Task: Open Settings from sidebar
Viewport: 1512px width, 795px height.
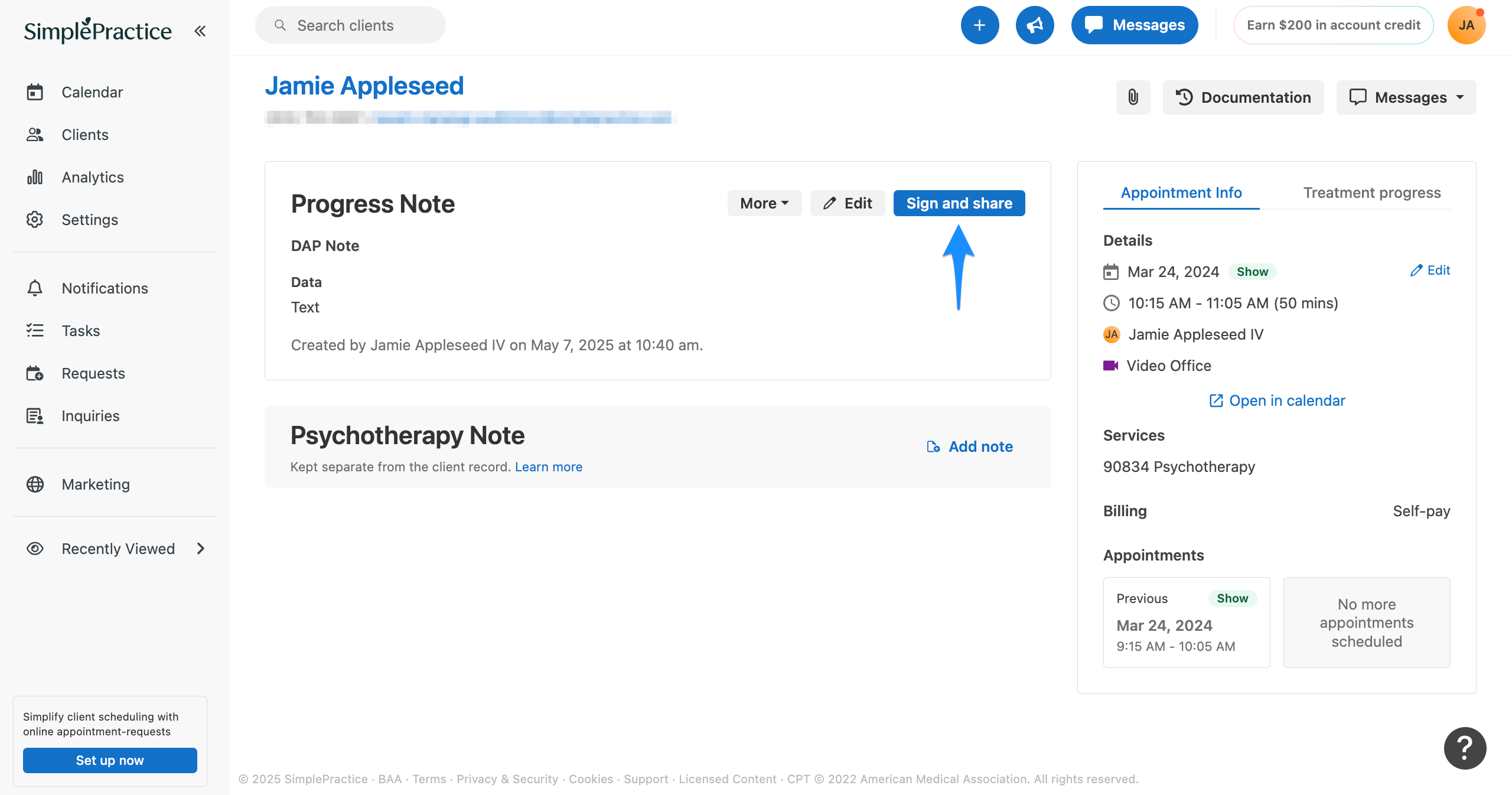Action: click(x=90, y=220)
